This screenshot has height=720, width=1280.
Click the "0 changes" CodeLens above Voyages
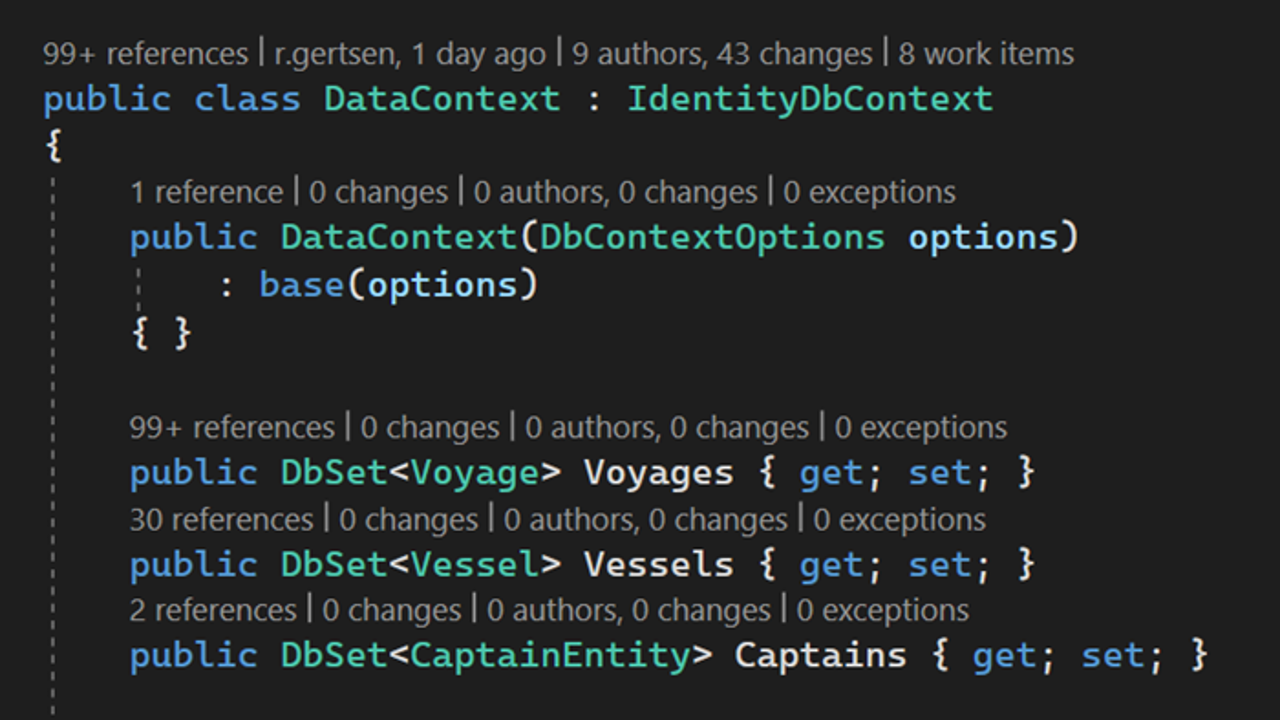click(429, 428)
